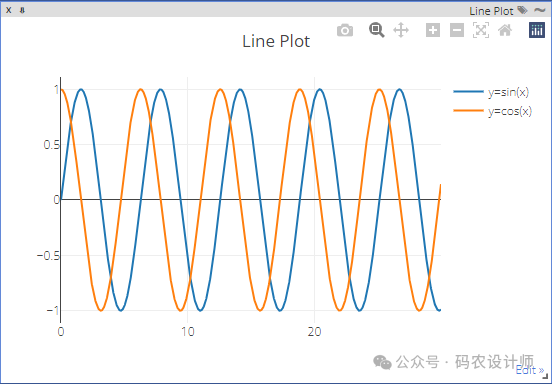Open the Plotly logo link in modebar
This screenshot has width=552, height=384.
pos(537,30)
